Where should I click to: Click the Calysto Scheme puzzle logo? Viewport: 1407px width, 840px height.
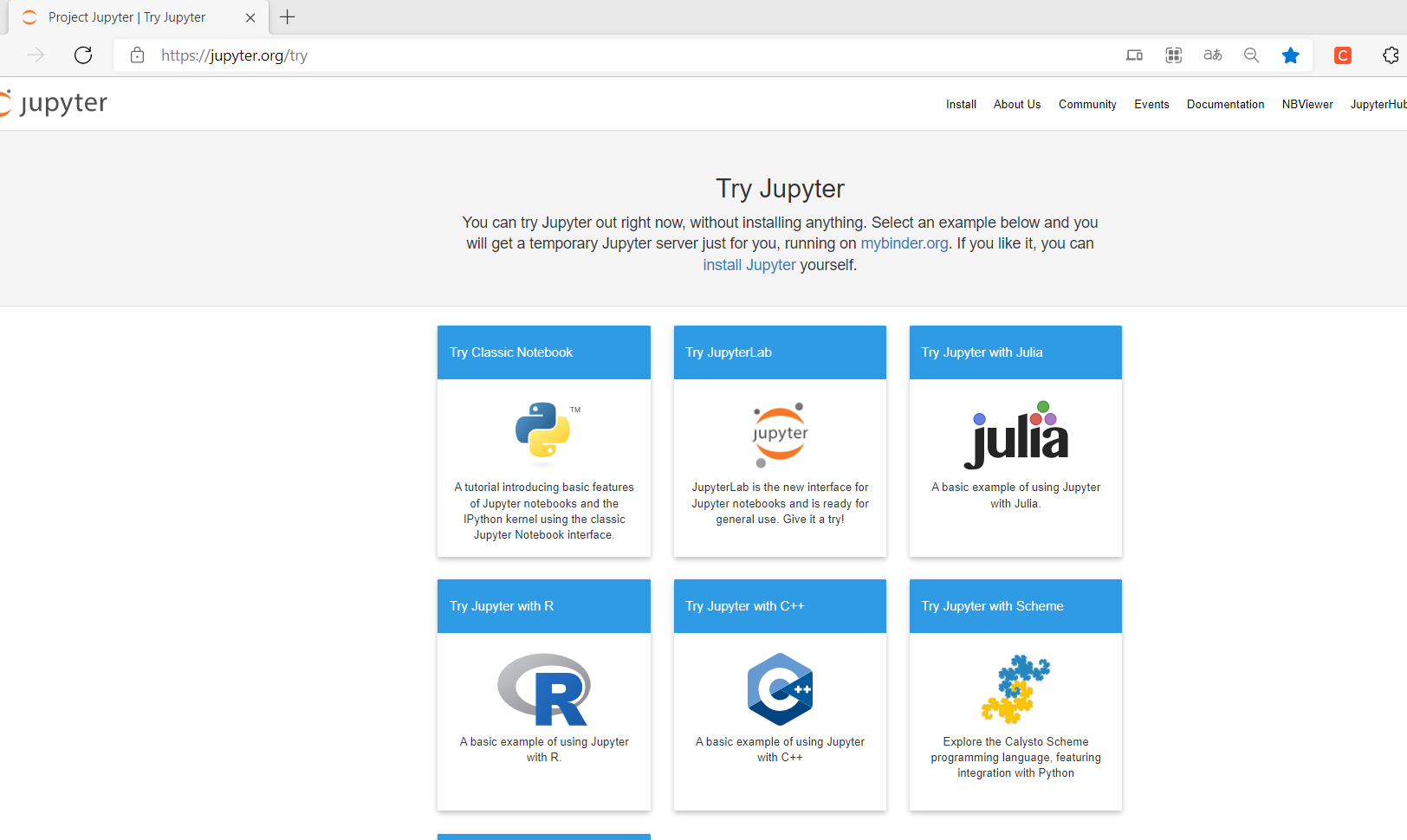(1015, 689)
